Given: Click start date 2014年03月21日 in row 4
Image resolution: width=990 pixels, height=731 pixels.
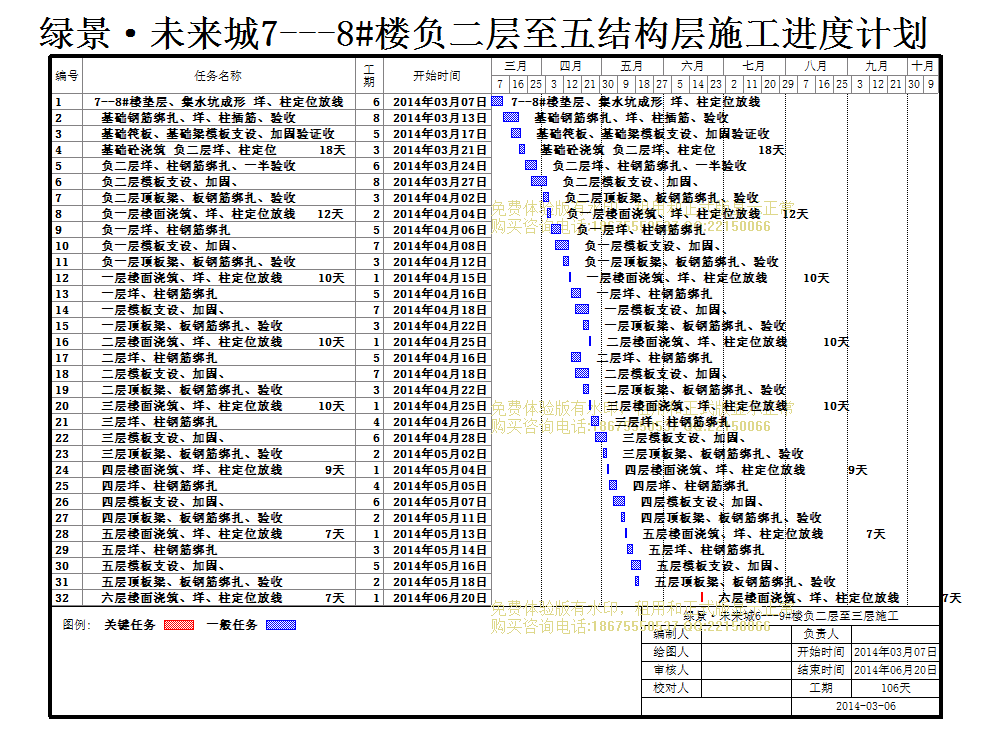Looking at the screenshot, I should (x=439, y=150).
